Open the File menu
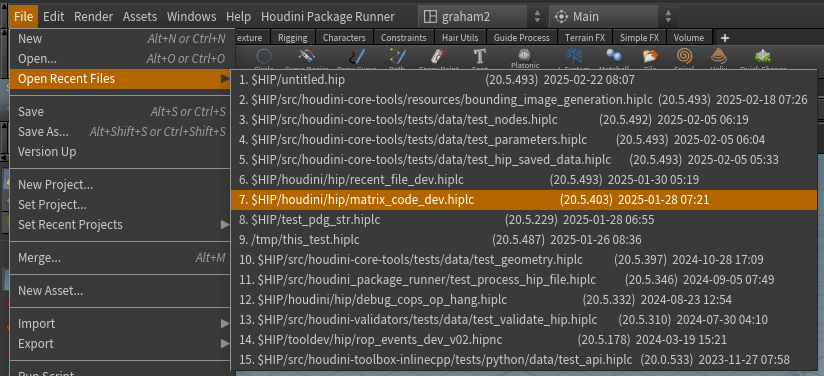The height and width of the screenshot is (376, 824). 24,17
